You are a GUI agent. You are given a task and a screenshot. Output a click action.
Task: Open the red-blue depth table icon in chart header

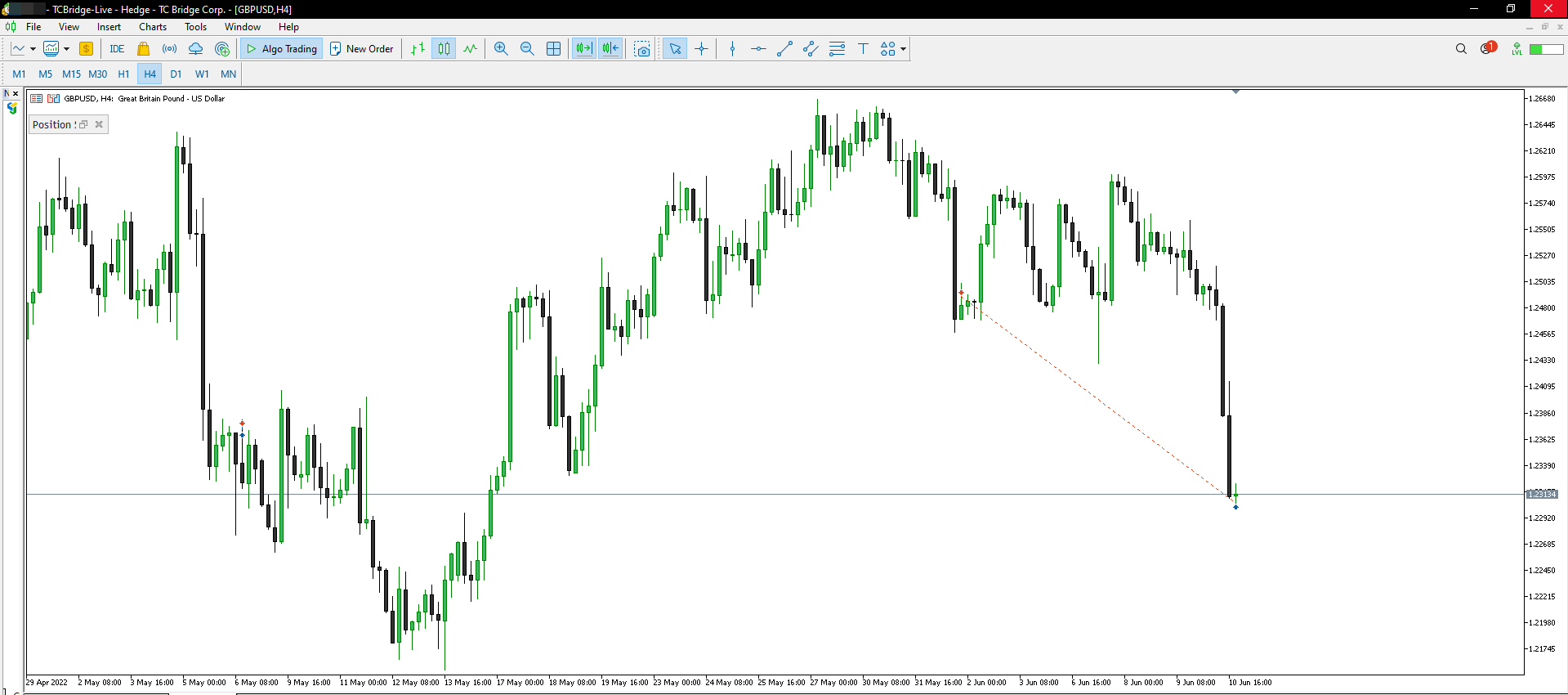point(37,99)
